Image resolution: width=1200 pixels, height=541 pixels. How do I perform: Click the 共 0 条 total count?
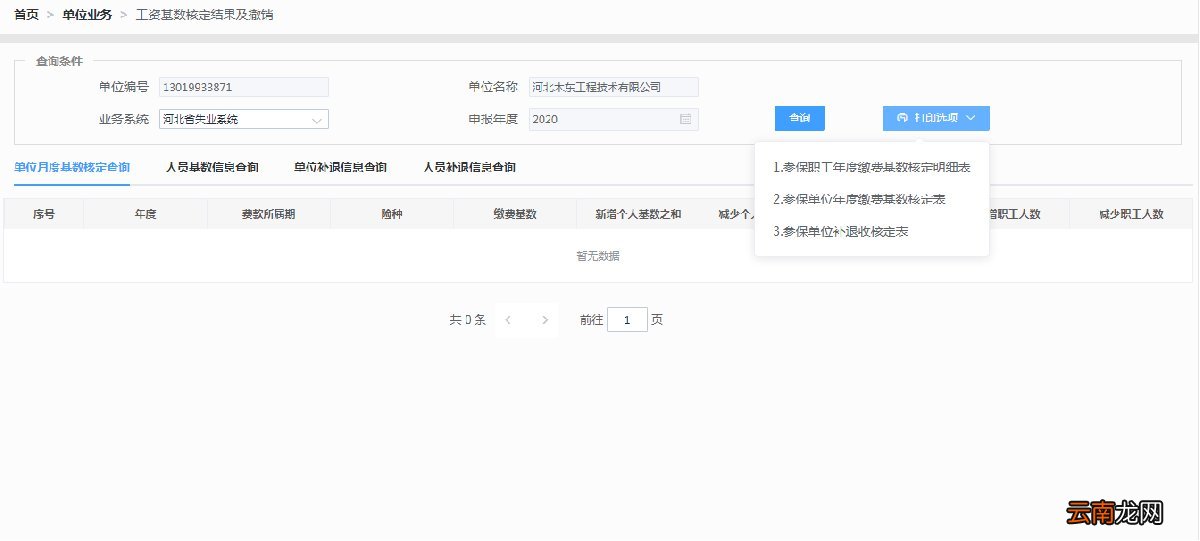pyautogui.click(x=467, y=320)
